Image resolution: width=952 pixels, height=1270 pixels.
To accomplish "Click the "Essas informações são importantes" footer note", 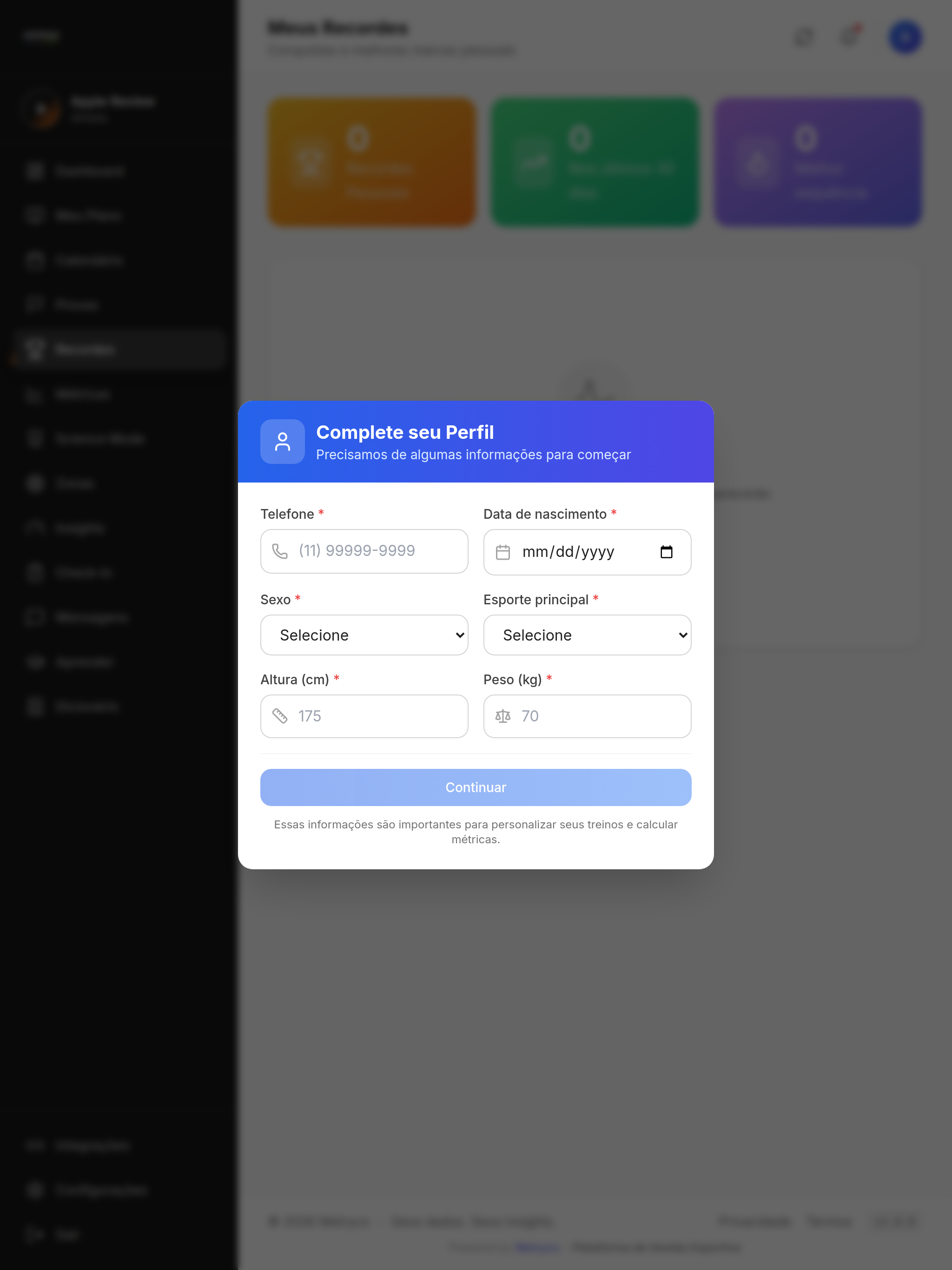I will (476, 831).
